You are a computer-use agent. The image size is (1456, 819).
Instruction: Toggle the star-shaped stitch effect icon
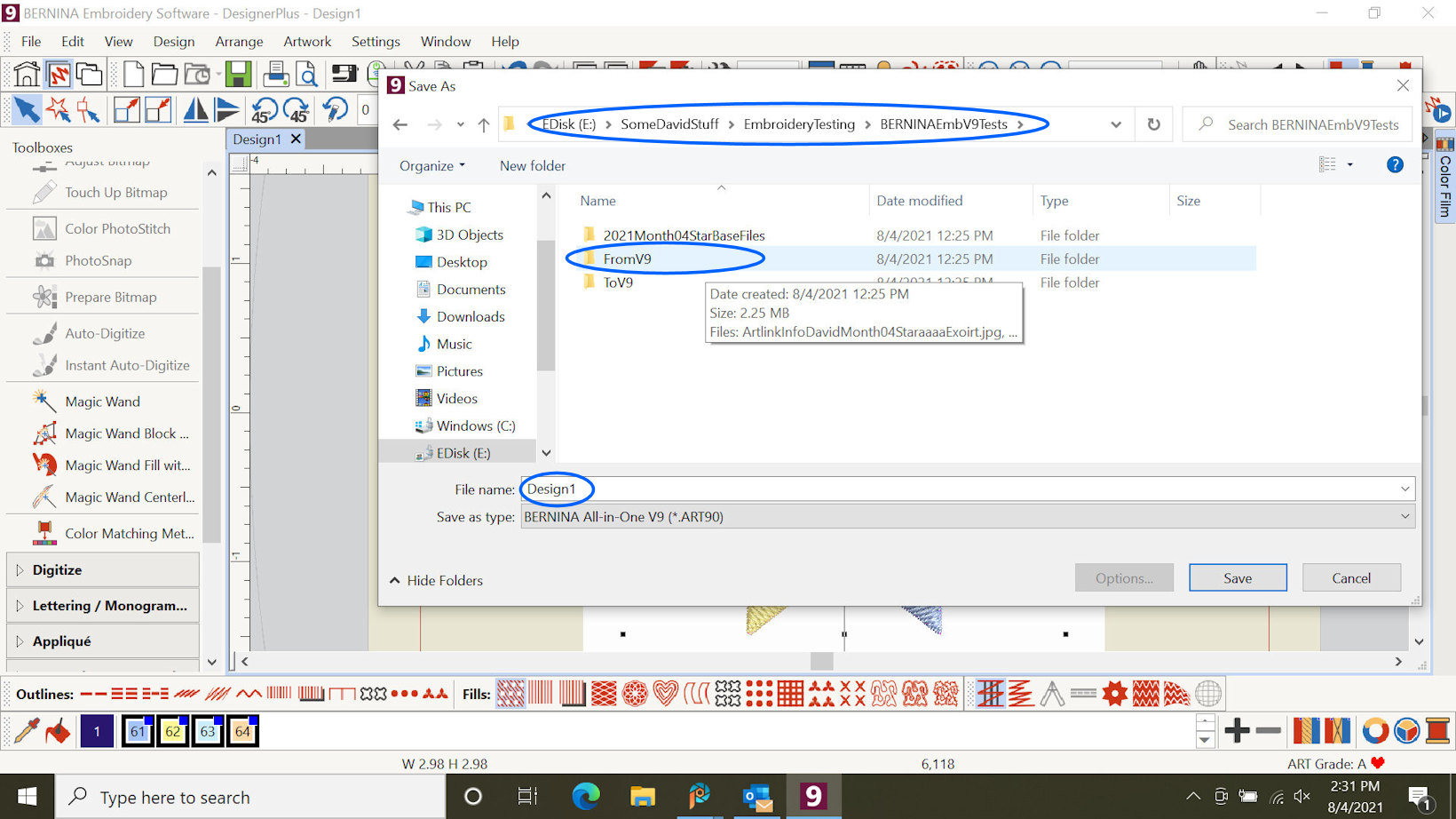click(x=1115, y=694)
